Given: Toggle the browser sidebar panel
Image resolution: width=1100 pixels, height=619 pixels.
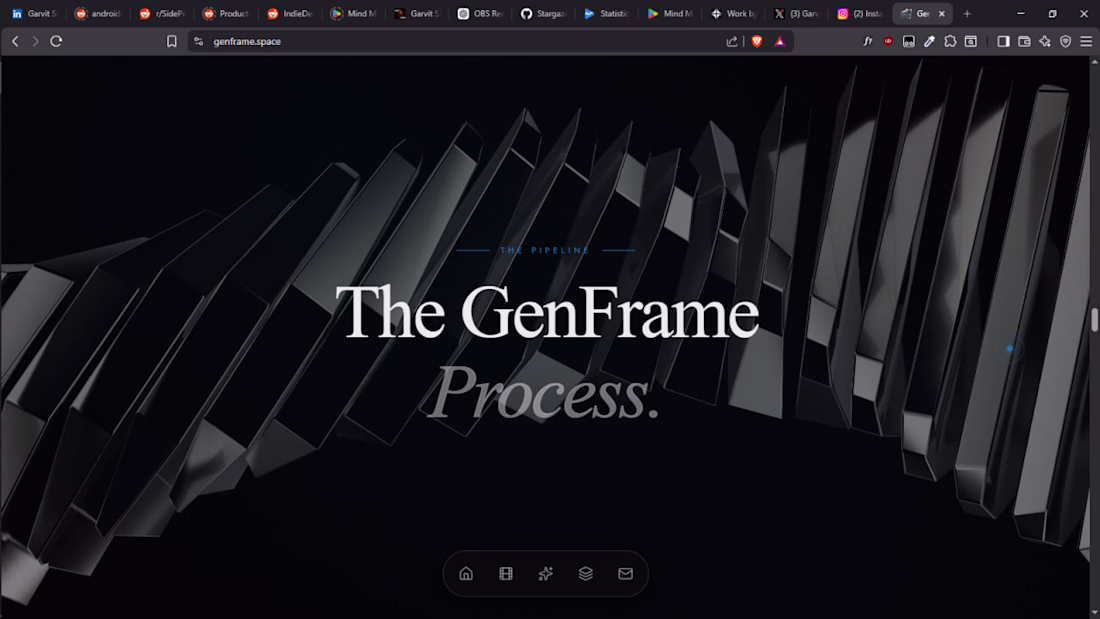Looking at the screenshot, I should click(x=1003, y=41).
